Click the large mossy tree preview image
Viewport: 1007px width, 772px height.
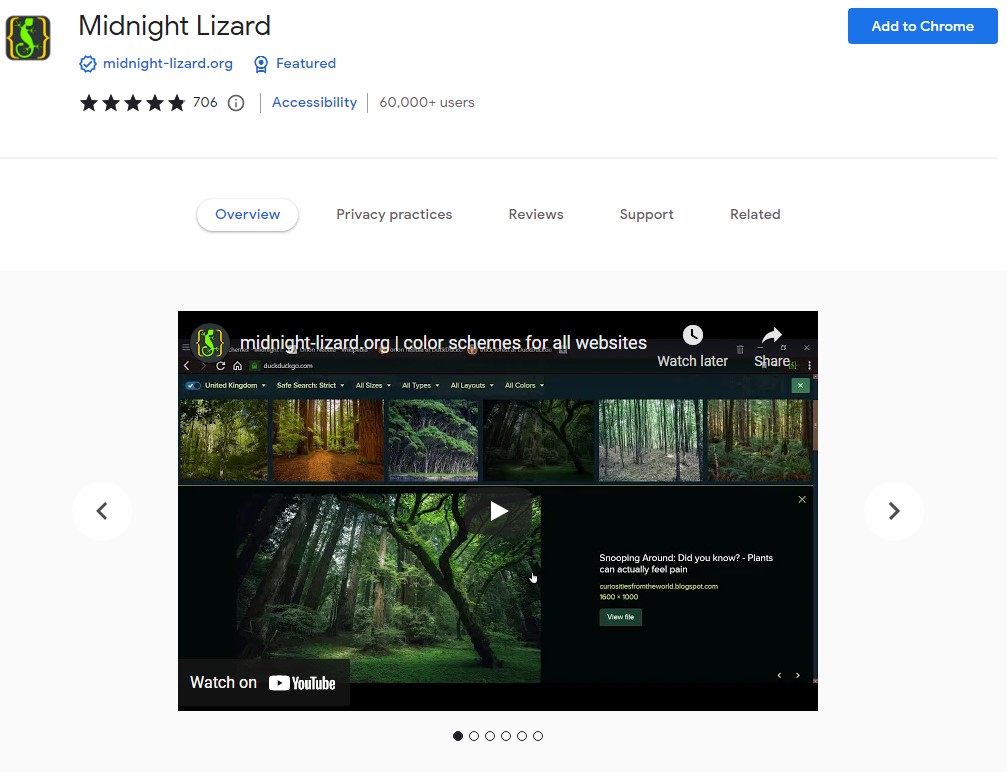(389, 588)
